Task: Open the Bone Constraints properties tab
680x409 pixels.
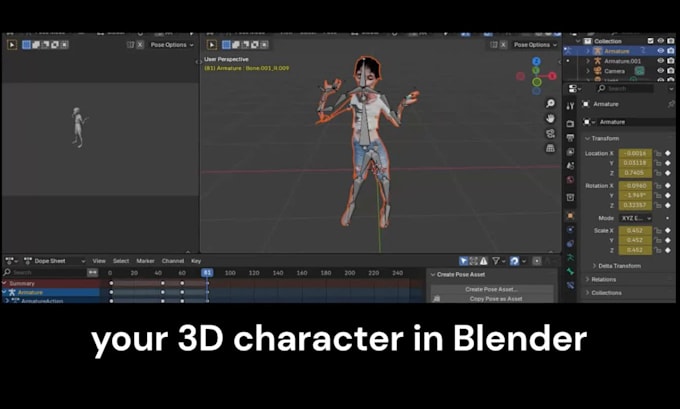Action: (570, 285)
